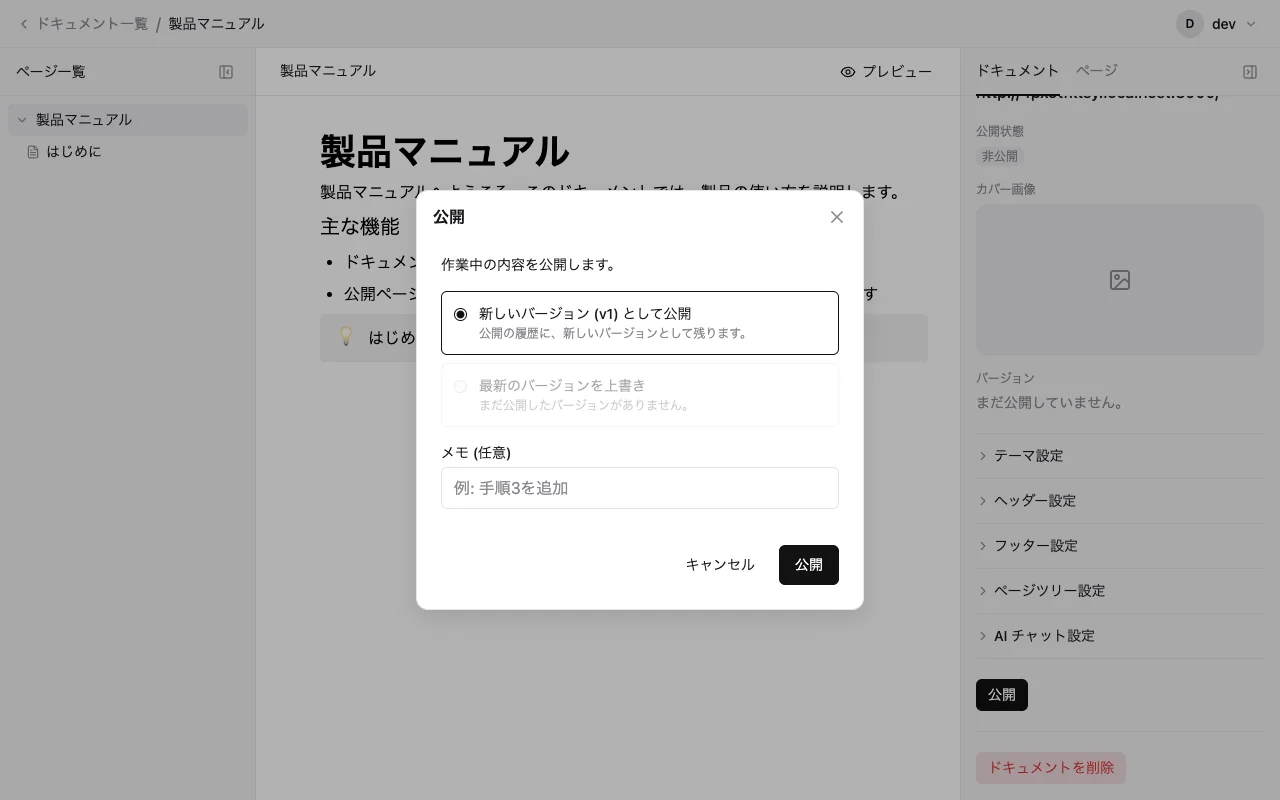Click the プレビュー eye icon
Viewport: 1280px width, 800px height.
[x=848, y=72]
